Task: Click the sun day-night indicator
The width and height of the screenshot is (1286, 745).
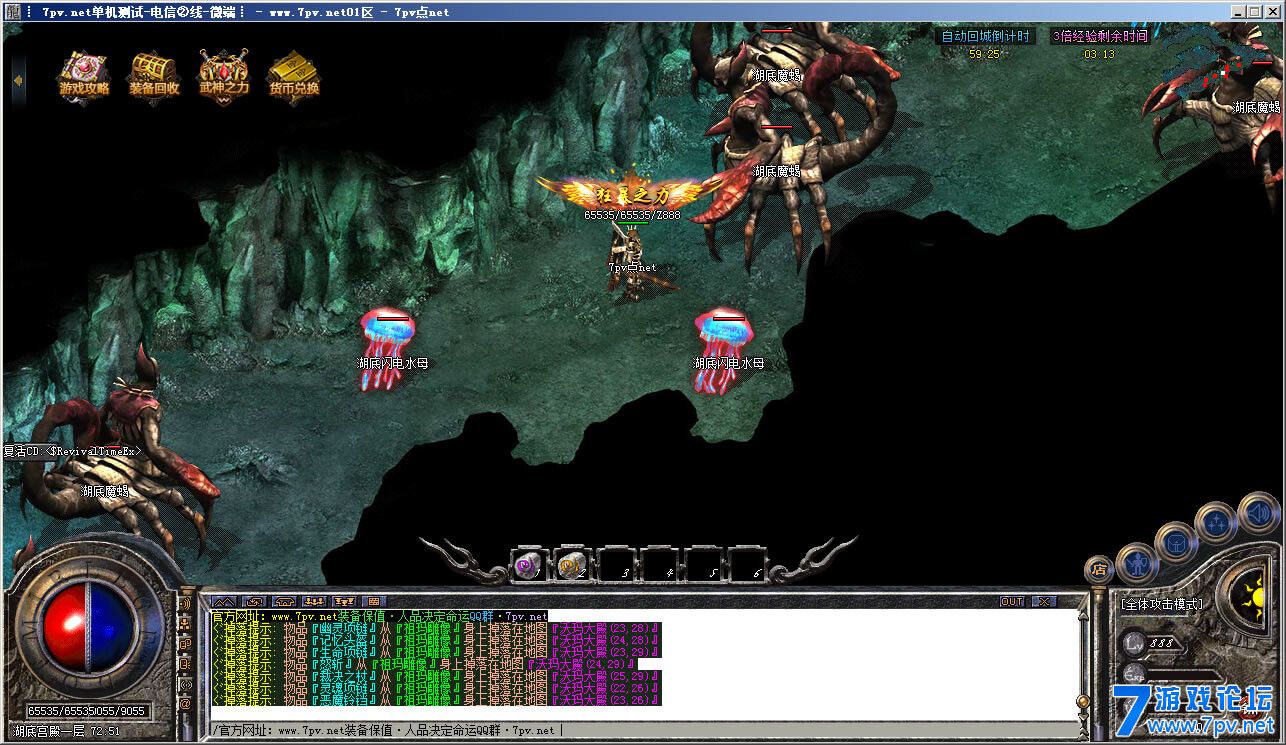Action: click(1252, 599)
